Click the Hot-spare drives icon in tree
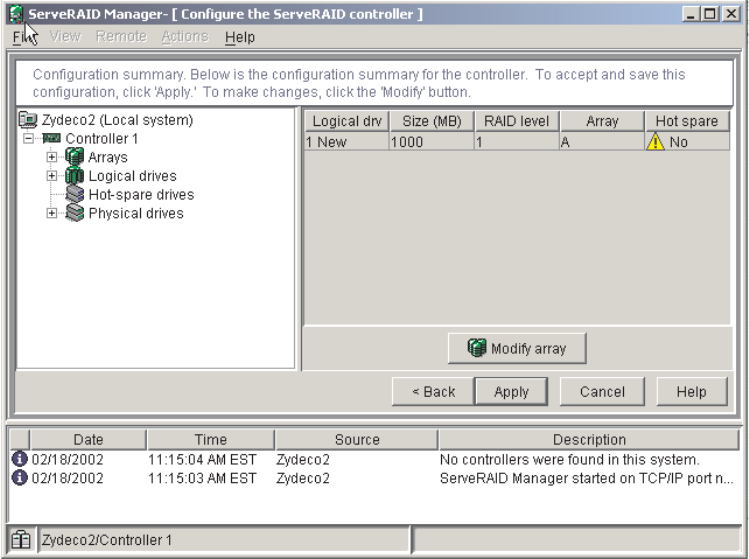The height and width of the screenshot is (559, 749). click(75, 194)
